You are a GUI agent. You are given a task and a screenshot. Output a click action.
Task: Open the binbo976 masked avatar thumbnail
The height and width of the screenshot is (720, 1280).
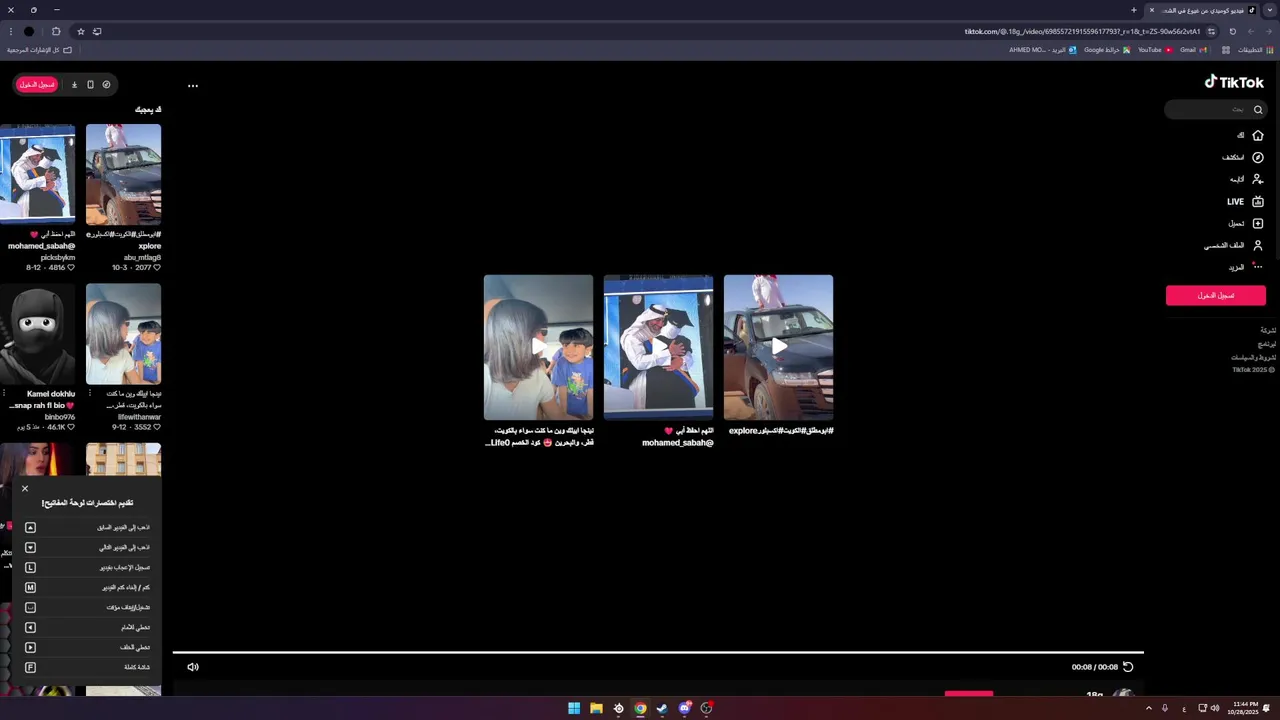tap(37, 334)
